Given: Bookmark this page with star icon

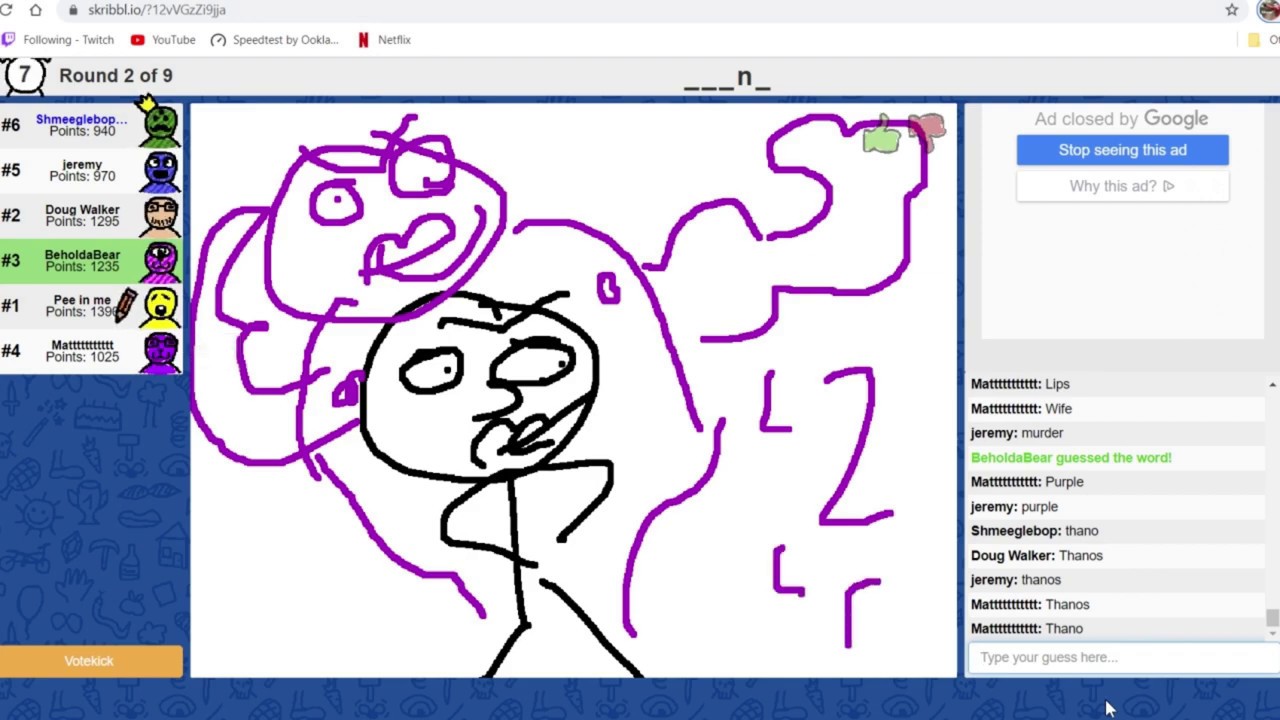Looking at the screenshot, I should point(1232,10).
